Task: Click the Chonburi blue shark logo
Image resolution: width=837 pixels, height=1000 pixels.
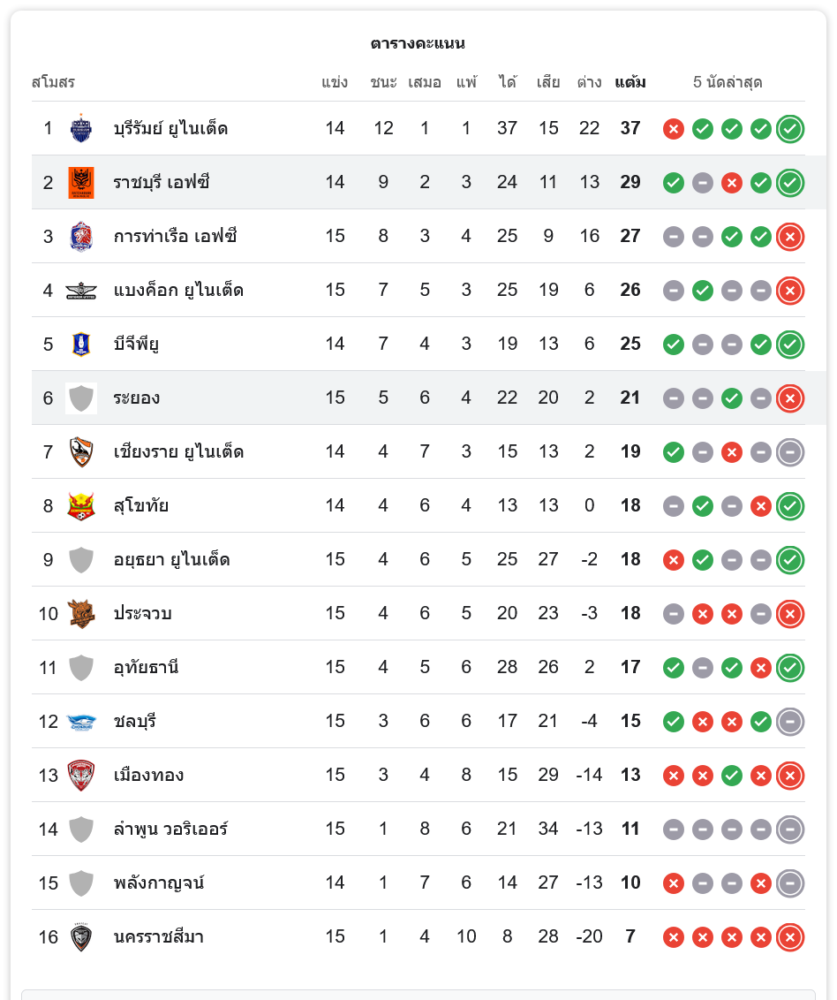Action: pyautogui.click(x=81, y=721)
